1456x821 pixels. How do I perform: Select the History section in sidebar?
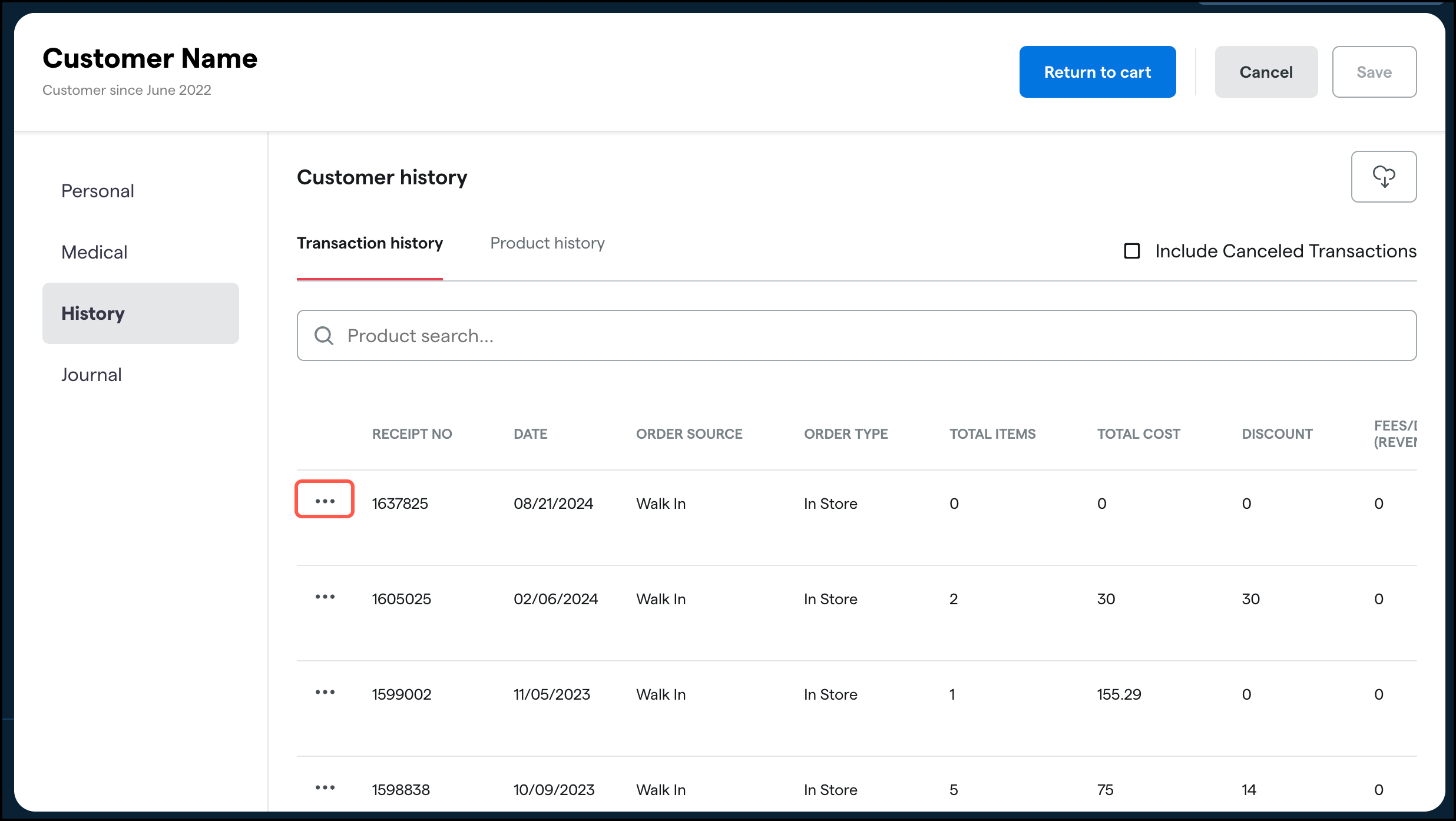point(141,313)
